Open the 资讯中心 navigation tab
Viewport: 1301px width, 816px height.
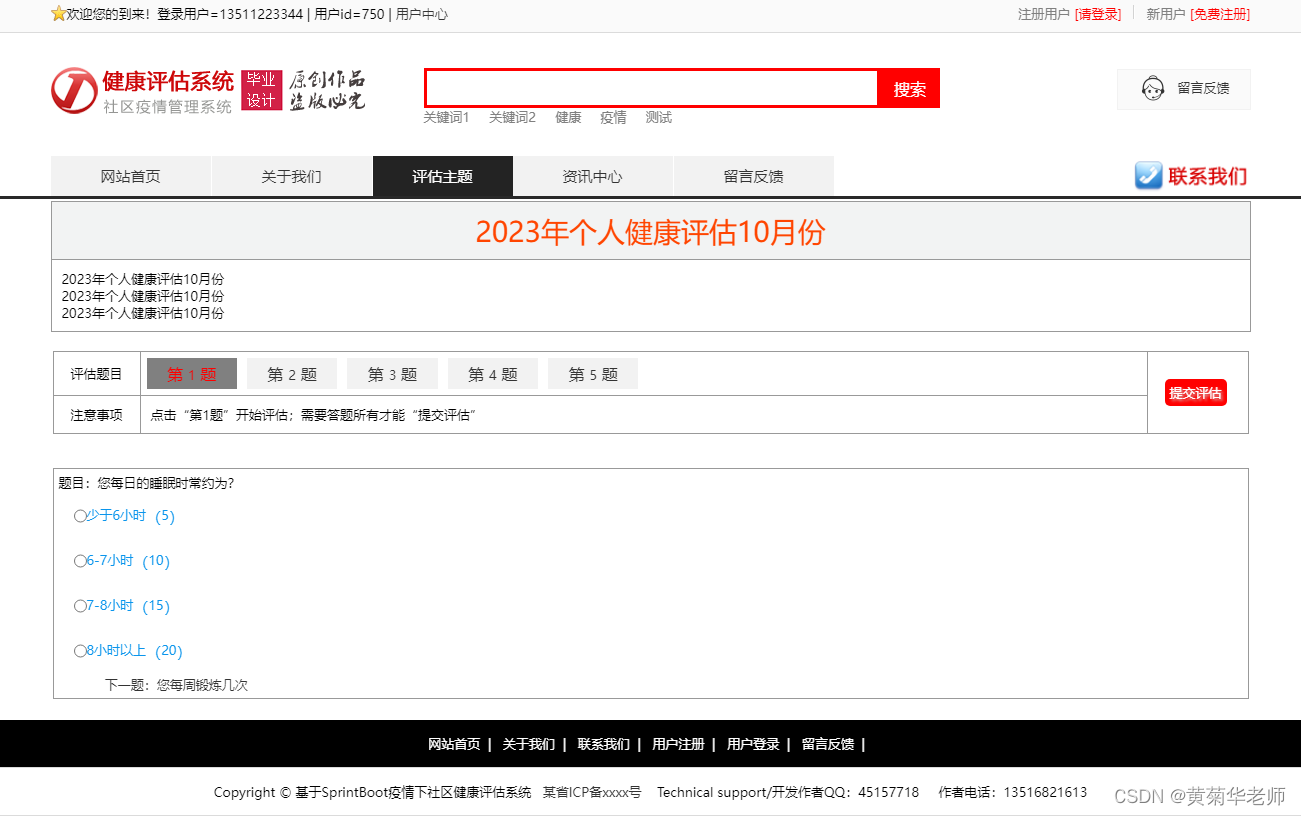(x=593, y=176)
